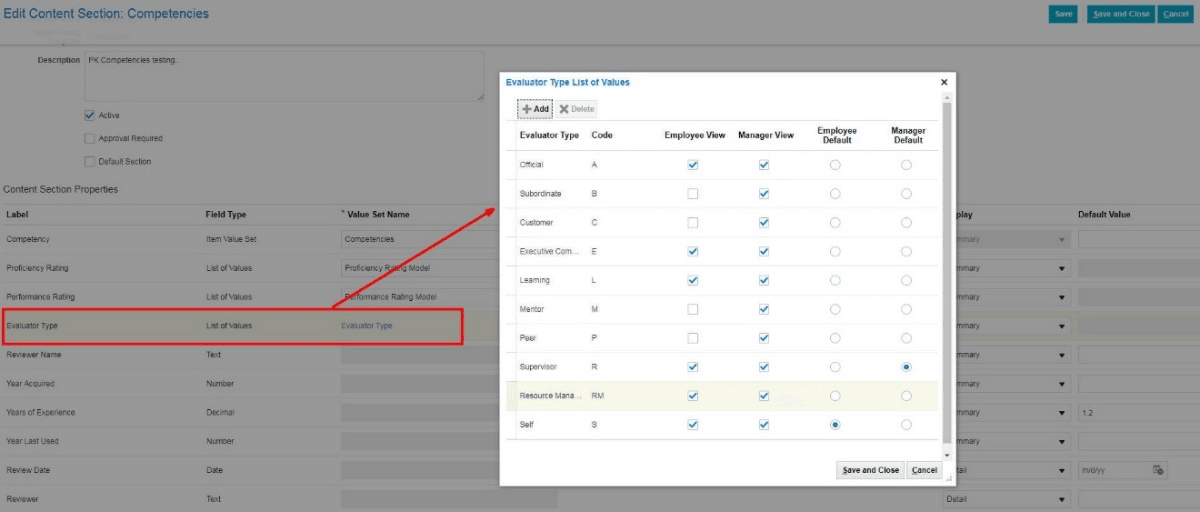Open display dropdown for Proficiency Rating row

coord(1062,269)
